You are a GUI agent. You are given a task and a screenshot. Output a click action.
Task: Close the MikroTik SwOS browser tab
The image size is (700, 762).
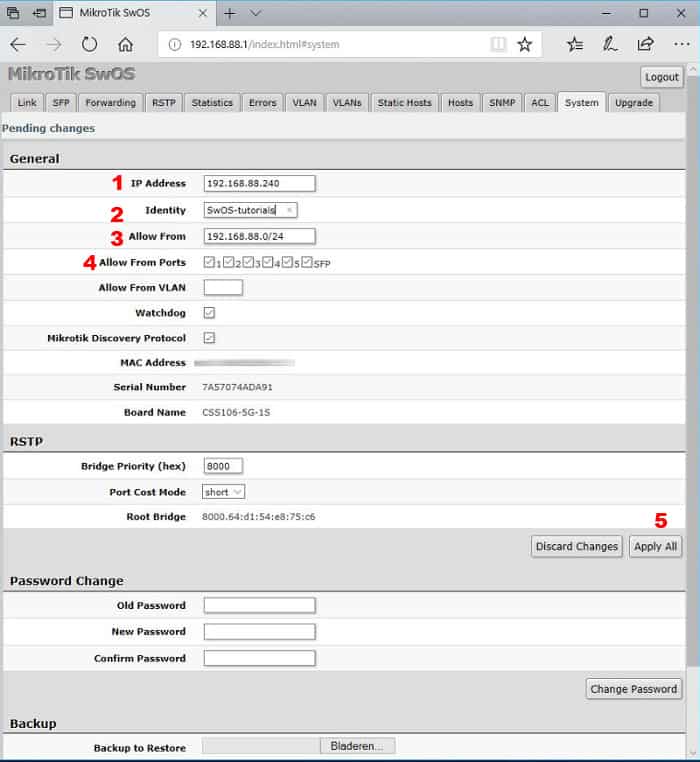[x=203, y=14]
